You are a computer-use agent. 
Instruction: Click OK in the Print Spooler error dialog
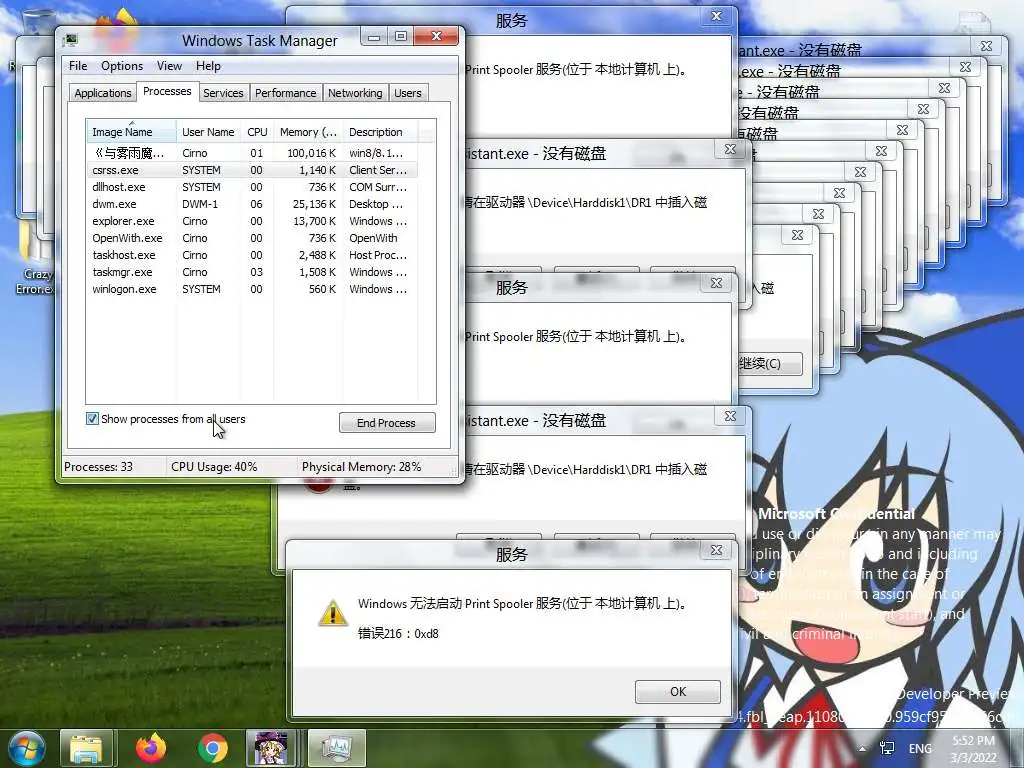tap(678, 692)
